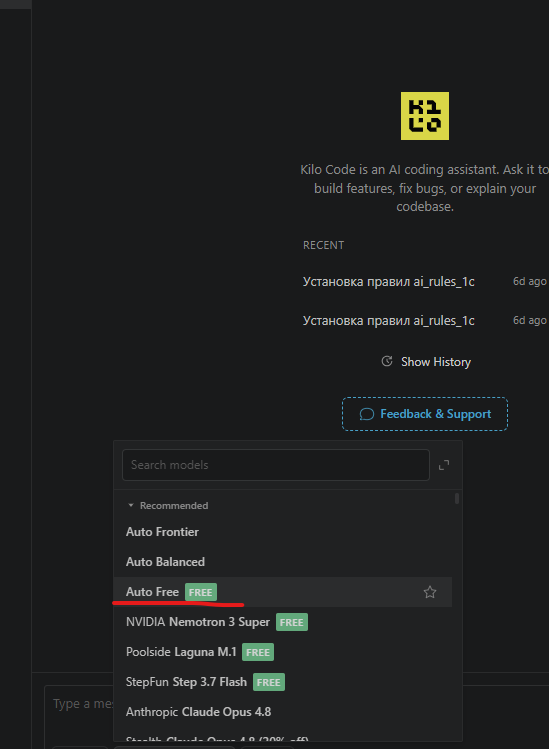Click the model list scrollbar thumb

[x=457, y=499]
